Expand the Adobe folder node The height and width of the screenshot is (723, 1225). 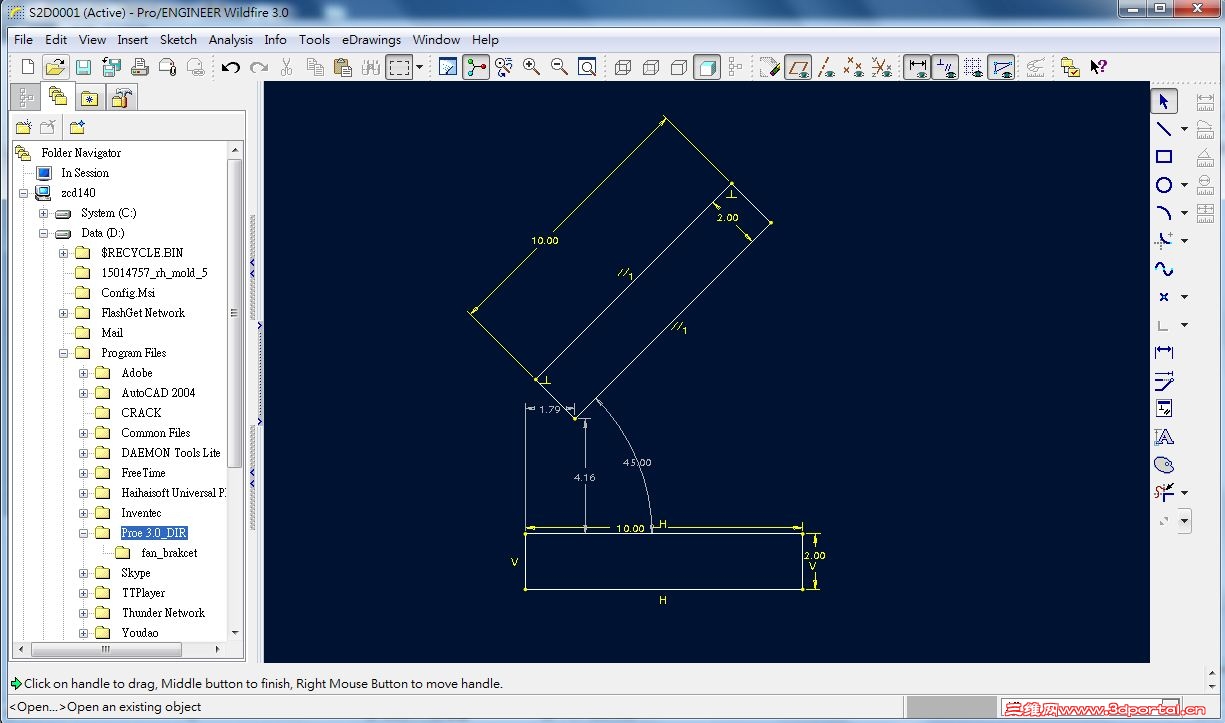pyautogui.click(x=84, y=373)
